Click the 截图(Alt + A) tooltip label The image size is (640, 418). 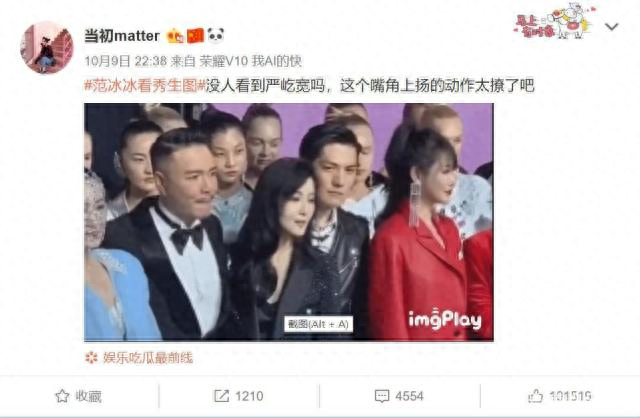coord(318,324)
